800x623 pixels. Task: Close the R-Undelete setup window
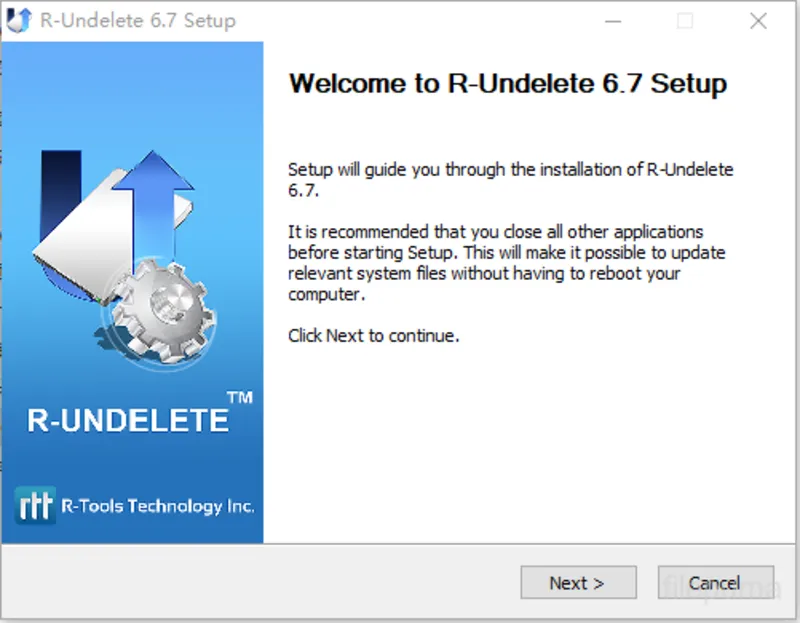[757, 21]
